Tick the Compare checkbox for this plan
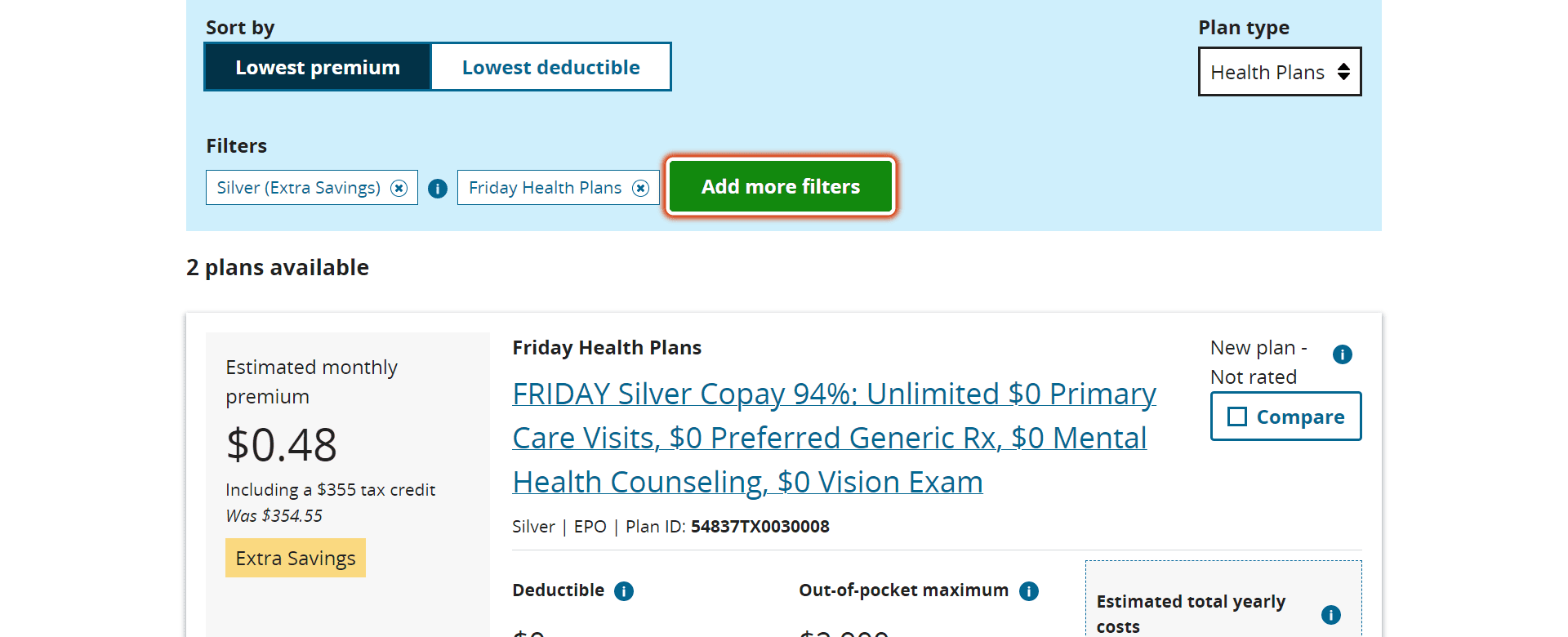This screenshot has height=637, width=1568. 1237,416
